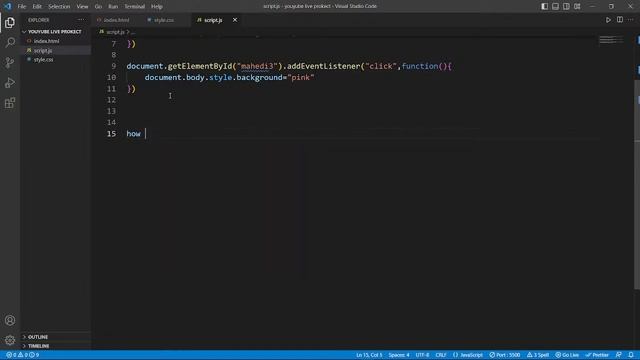The width and height of the screenshot is (640, 360).
Task: Open the Help menu
Action: pos(157,7)
